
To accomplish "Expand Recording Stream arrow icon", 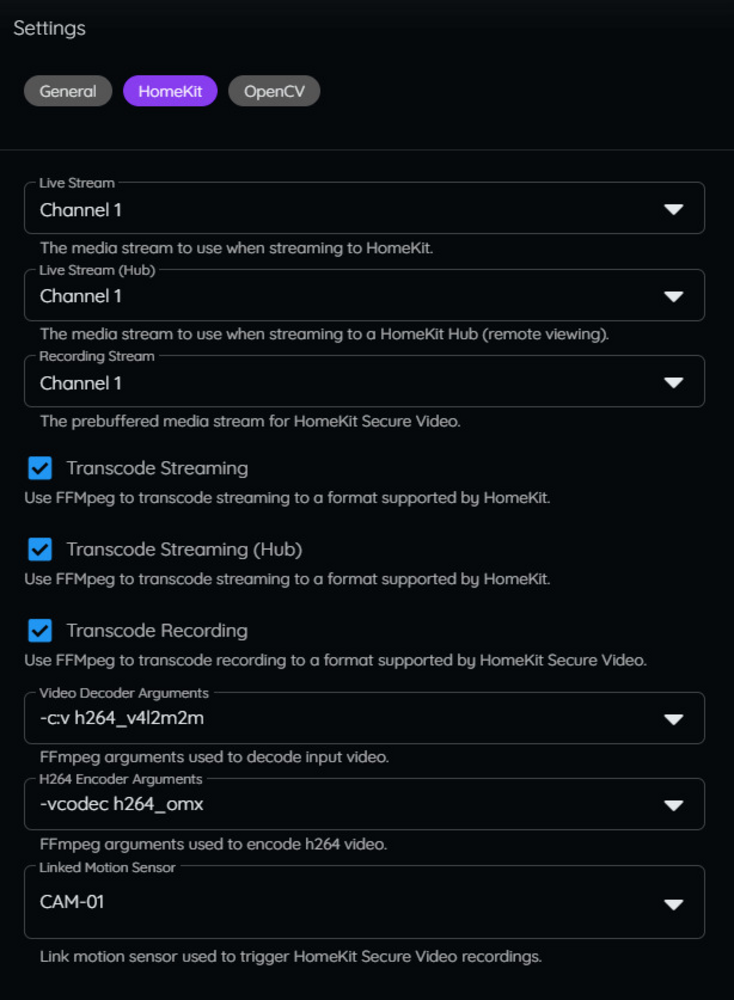I will [673, 383].
